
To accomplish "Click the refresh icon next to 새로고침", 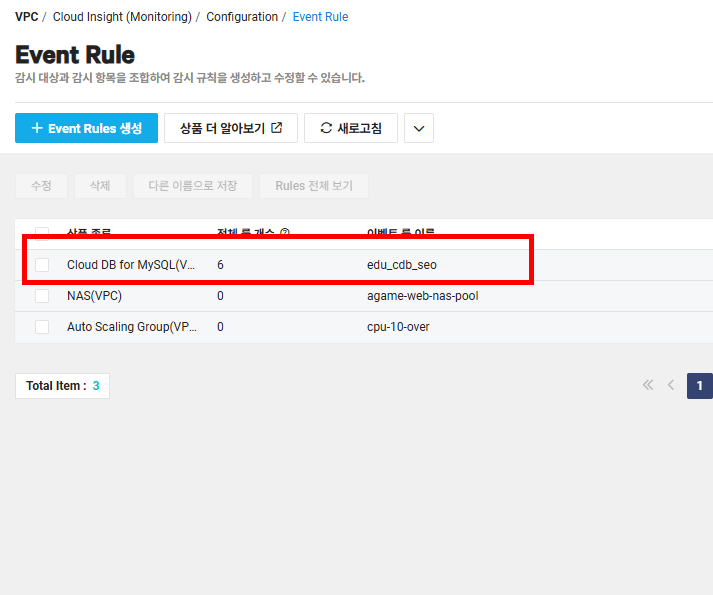I will click(326, 128).
